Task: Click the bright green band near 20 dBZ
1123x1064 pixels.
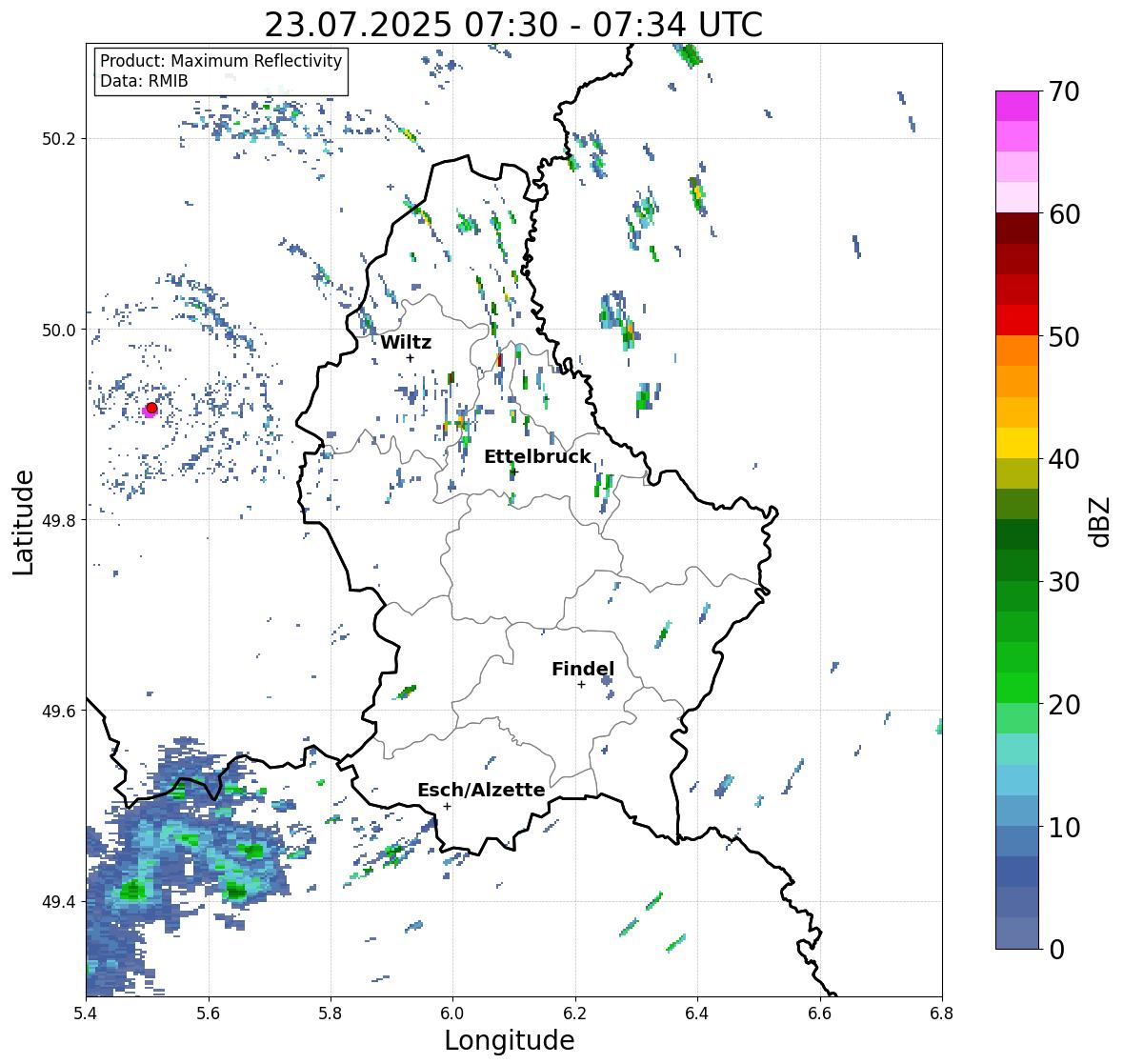Action: click(1017, 688)
